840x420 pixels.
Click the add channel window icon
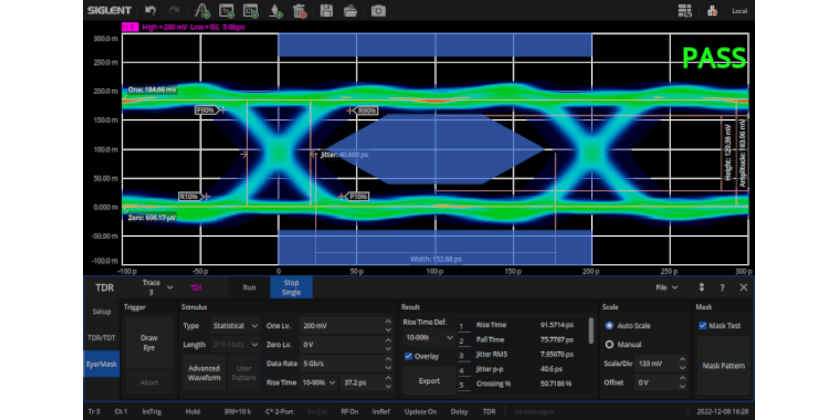coord(250,10)
